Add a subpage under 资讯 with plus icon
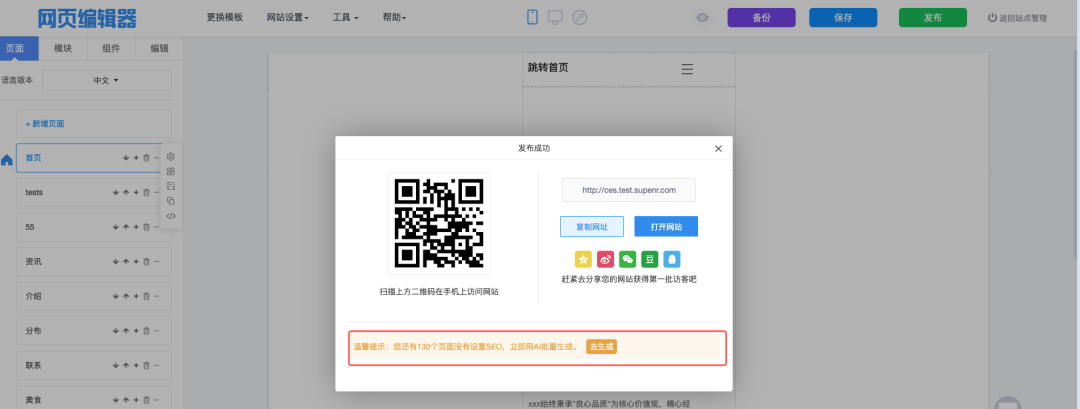 (x=136, y=262)
